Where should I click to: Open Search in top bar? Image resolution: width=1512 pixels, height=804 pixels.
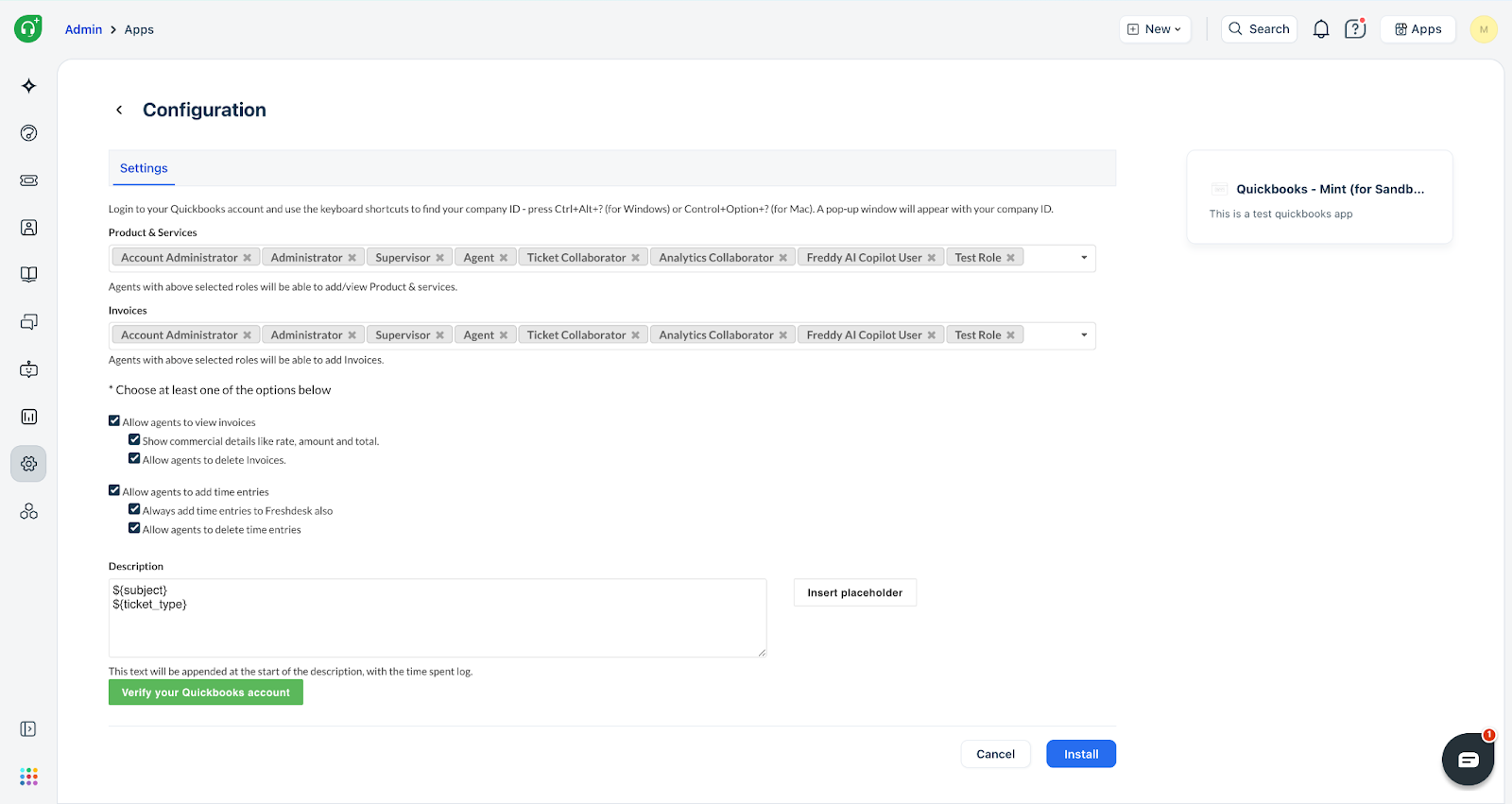[x=1259, y=29]
